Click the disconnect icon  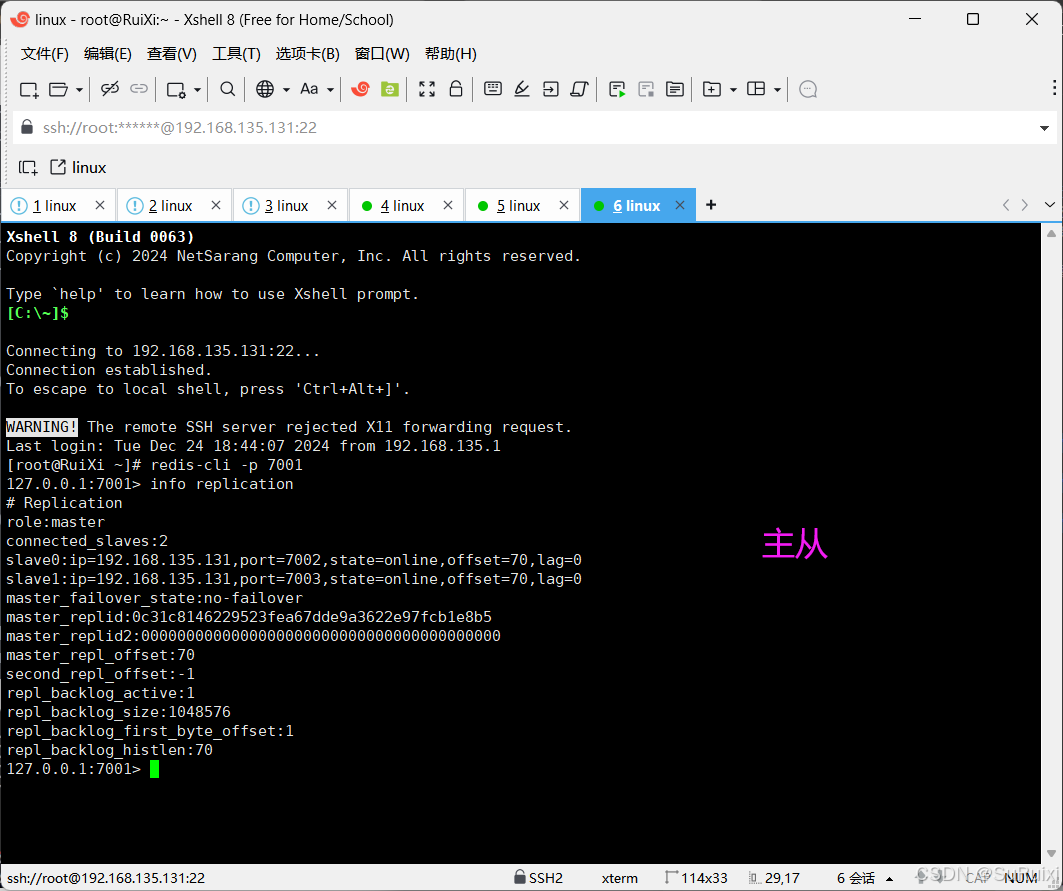pos(110,89)
